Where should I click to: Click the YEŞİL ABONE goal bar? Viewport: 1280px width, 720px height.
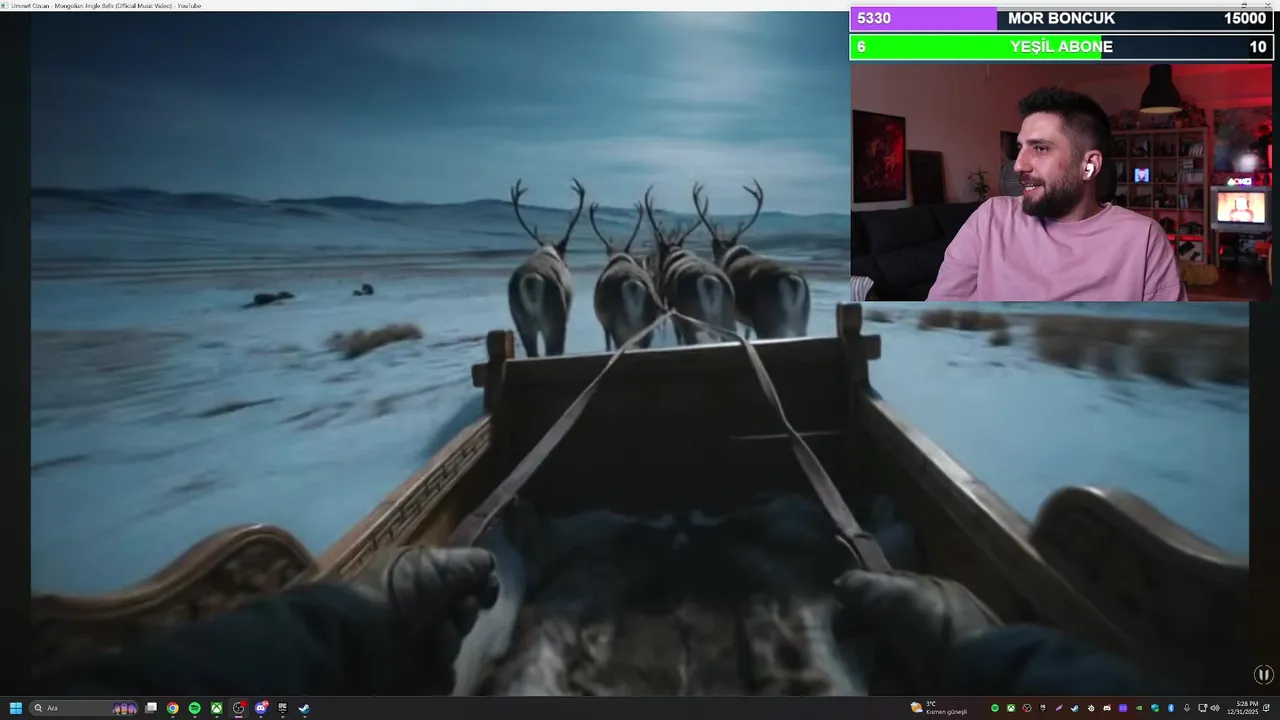pyautogui.click(x=1061, y=47)
